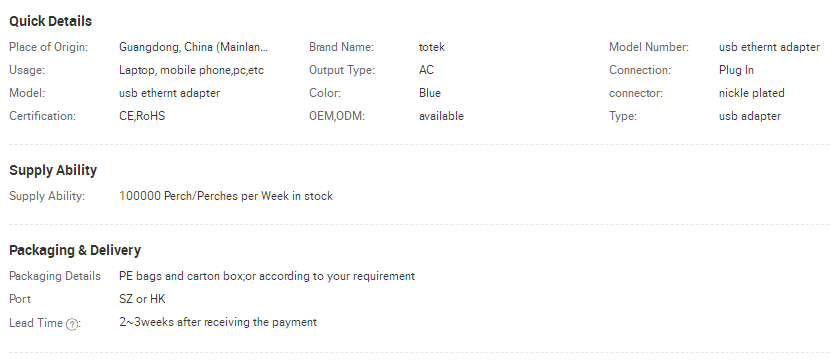Screen dimensions: 831x362
Task: Click the Port value 'SZ or HK'
Action: point(142,299)
